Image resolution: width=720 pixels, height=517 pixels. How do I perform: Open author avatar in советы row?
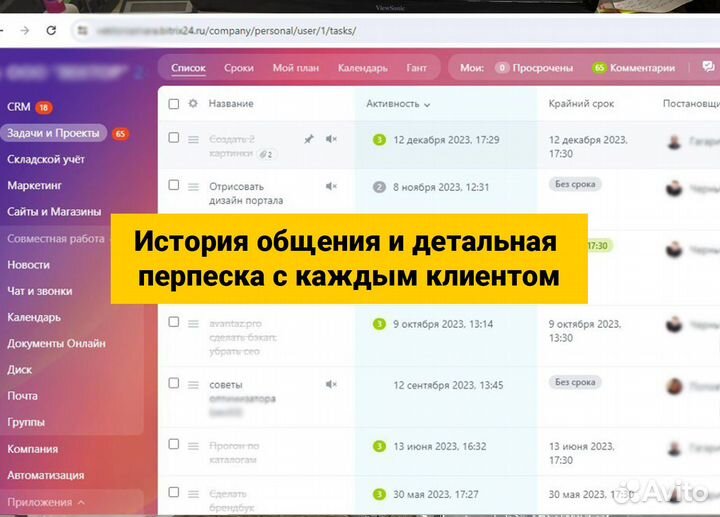[674, 386]
